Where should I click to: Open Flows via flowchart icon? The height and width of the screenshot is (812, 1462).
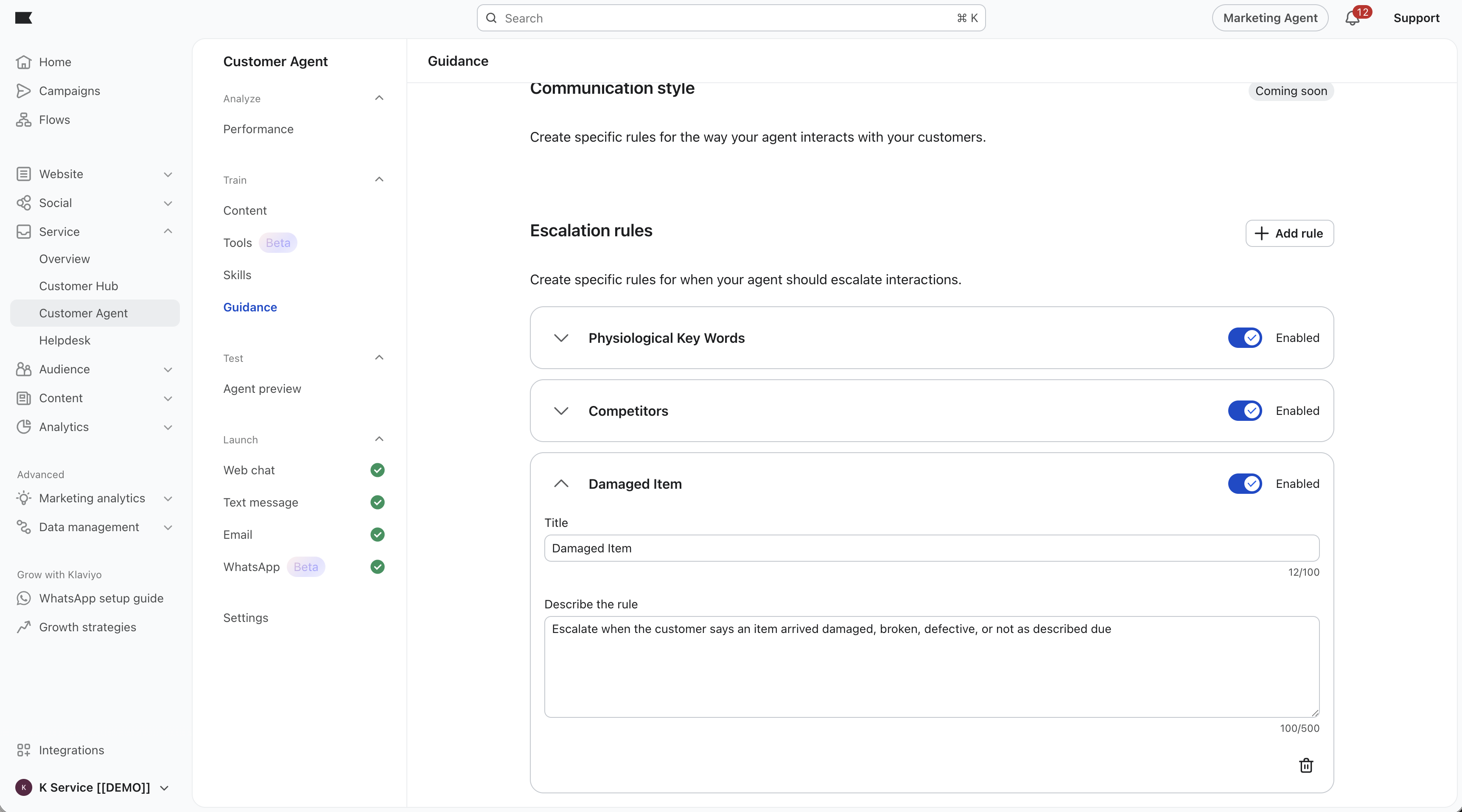click(x=23, y=120)
